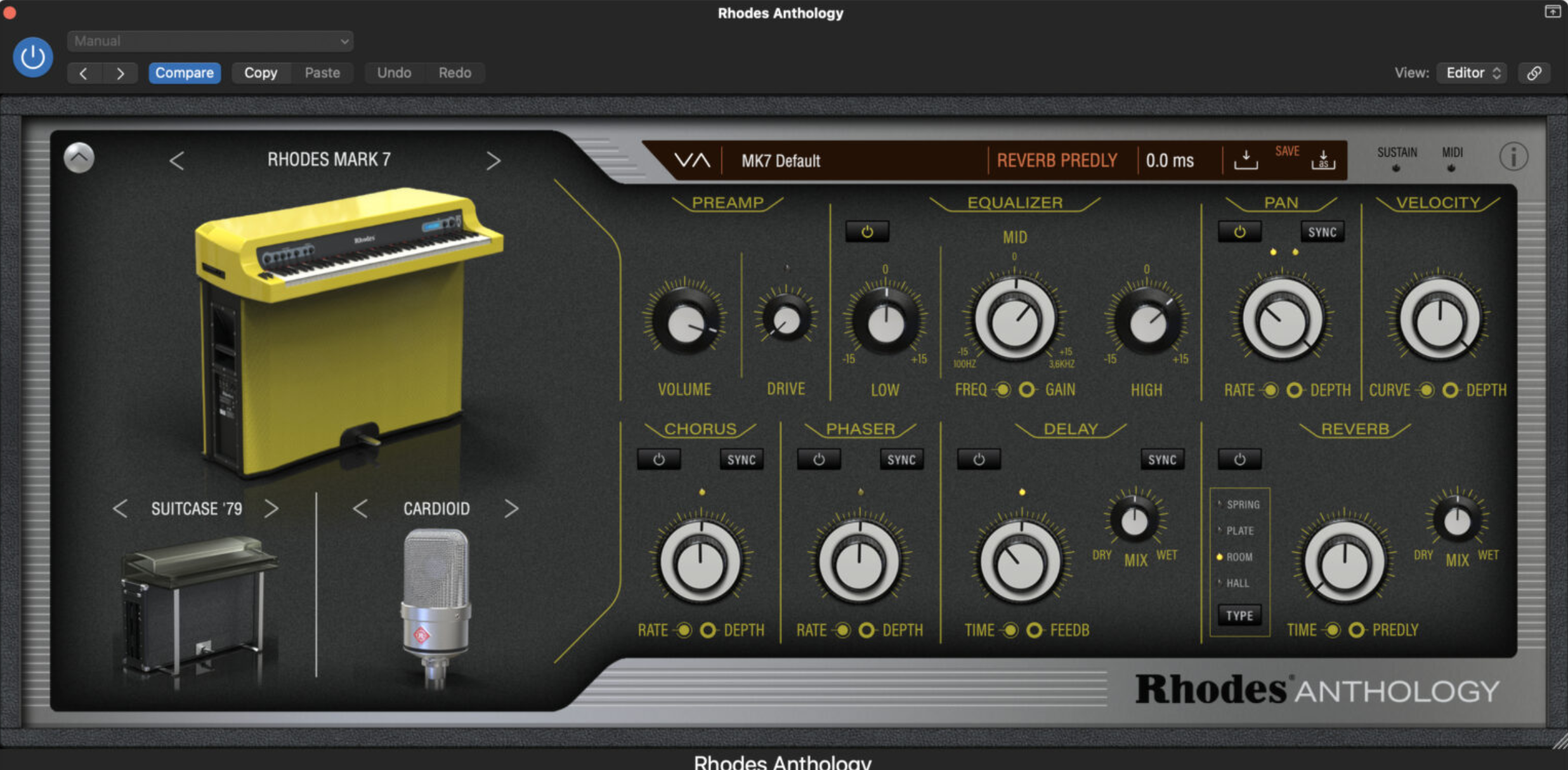
Task: Click the Velocity knob
Action: [x=1439, y=320]
